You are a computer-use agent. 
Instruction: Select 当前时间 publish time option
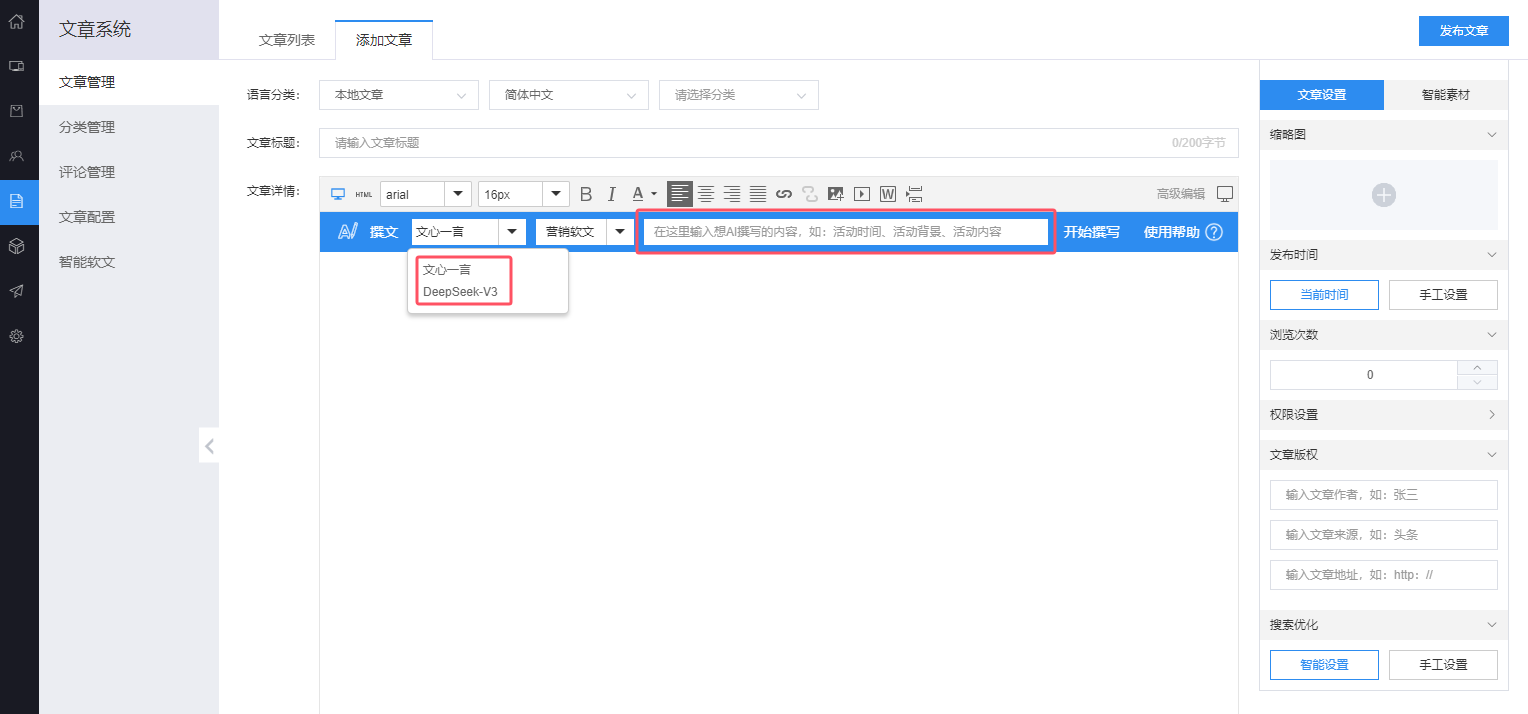coord(1324,295)
